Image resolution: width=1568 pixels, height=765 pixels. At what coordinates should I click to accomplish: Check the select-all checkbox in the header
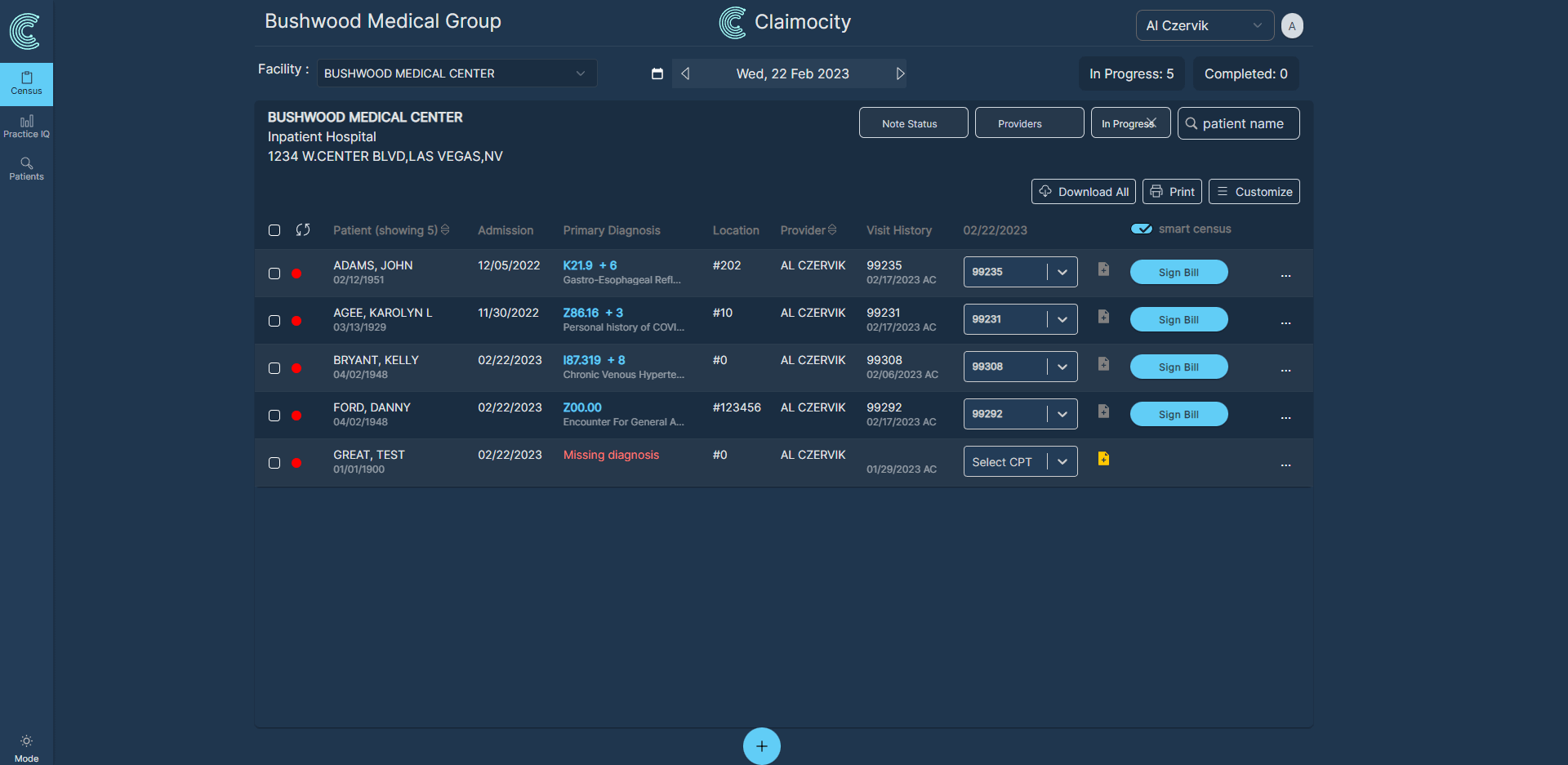pos(274,230)
